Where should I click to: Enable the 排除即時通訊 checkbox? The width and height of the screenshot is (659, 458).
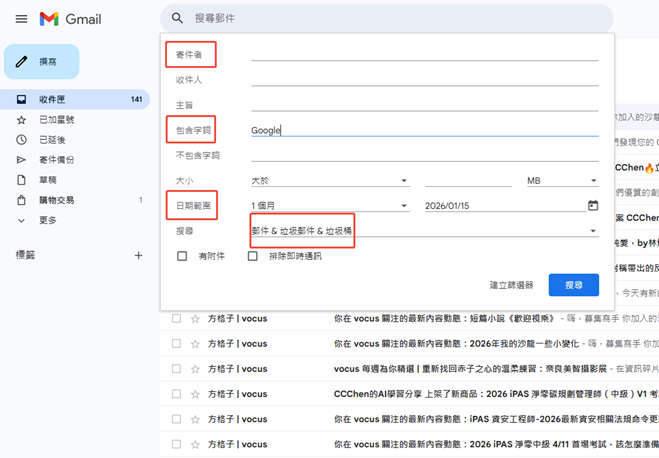coord(253,256)
